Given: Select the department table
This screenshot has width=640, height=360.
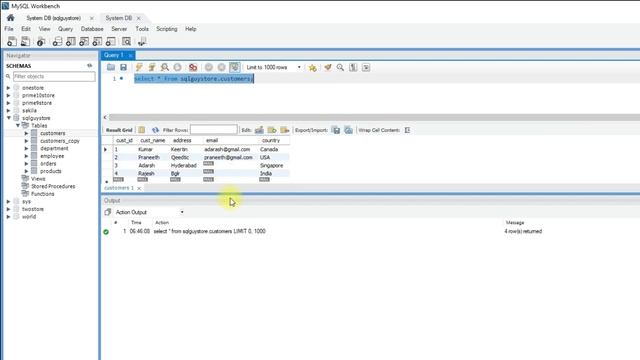Looking at the screenshot, I should click(54, 149).
